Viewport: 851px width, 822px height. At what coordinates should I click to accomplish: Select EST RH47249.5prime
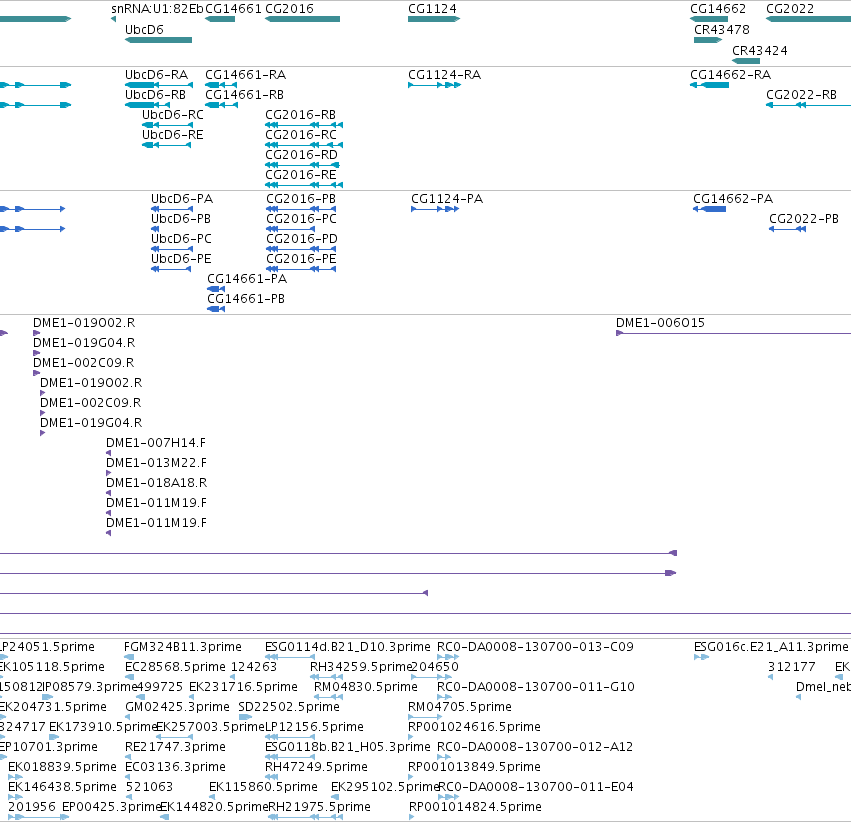click(316, 767)
